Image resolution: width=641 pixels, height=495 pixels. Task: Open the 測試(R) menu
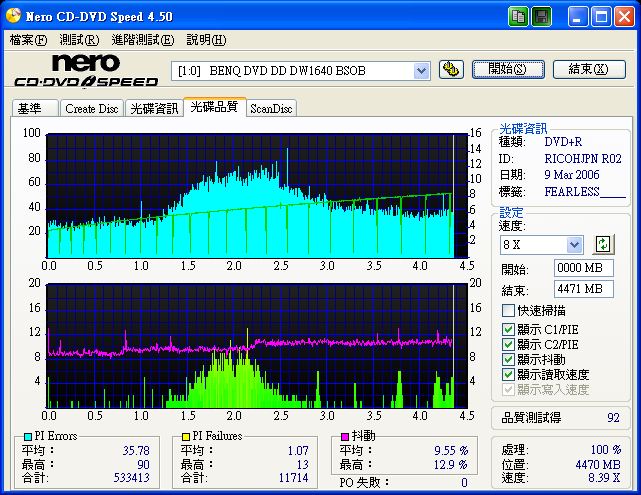coord(79,40)
